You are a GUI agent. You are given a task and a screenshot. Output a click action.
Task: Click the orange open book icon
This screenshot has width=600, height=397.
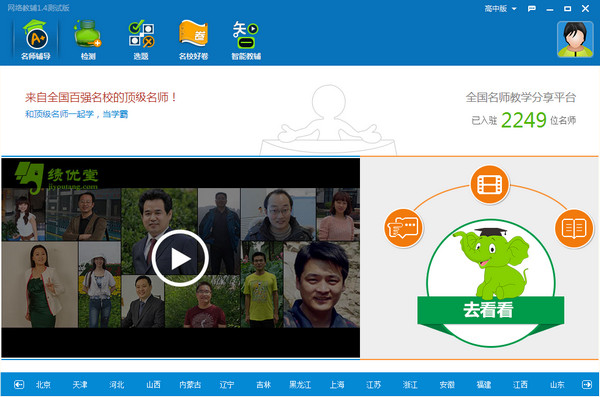coord(574,228)
